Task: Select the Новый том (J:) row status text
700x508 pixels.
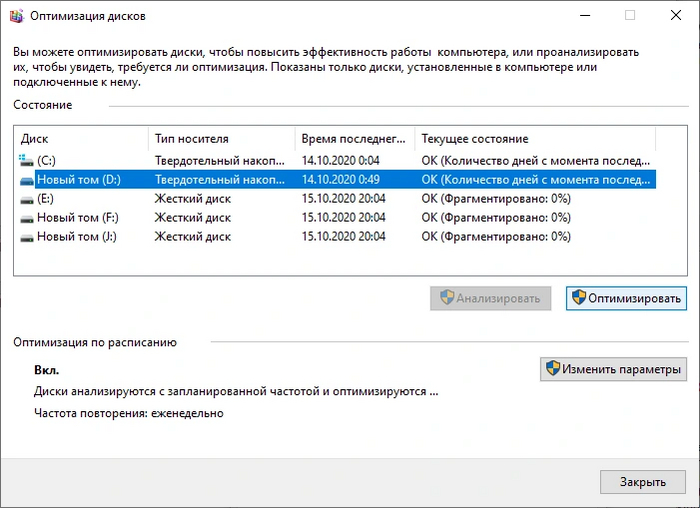Action: click(x=496, y=237)
